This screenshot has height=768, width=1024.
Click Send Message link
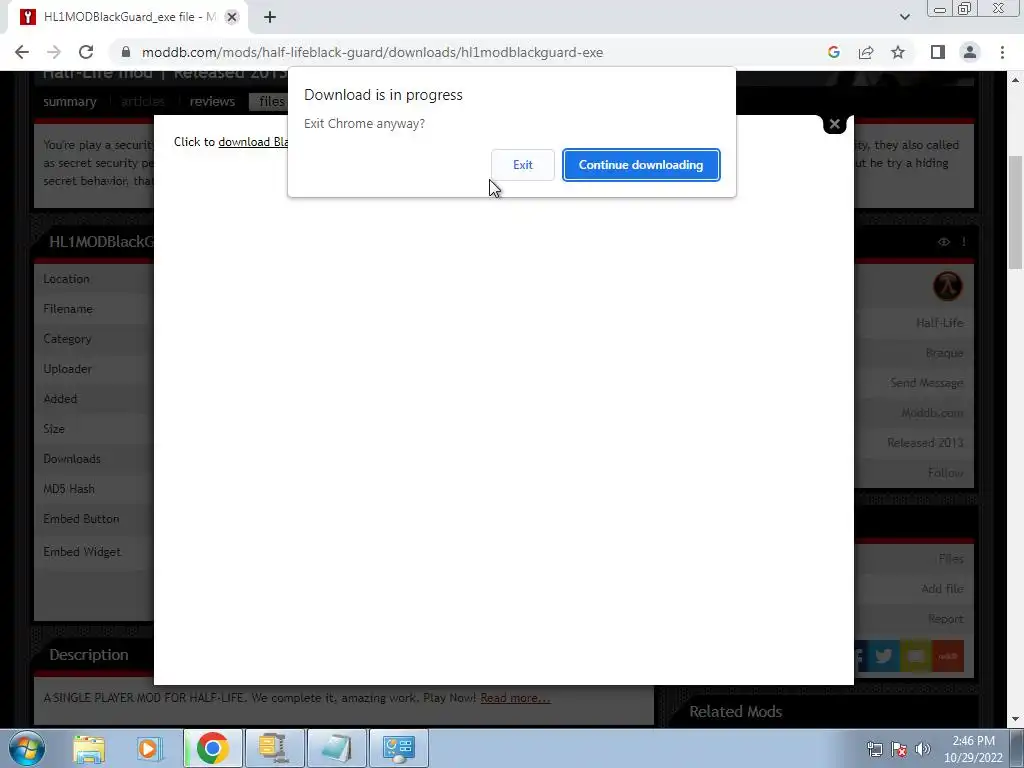click(927, 383)
